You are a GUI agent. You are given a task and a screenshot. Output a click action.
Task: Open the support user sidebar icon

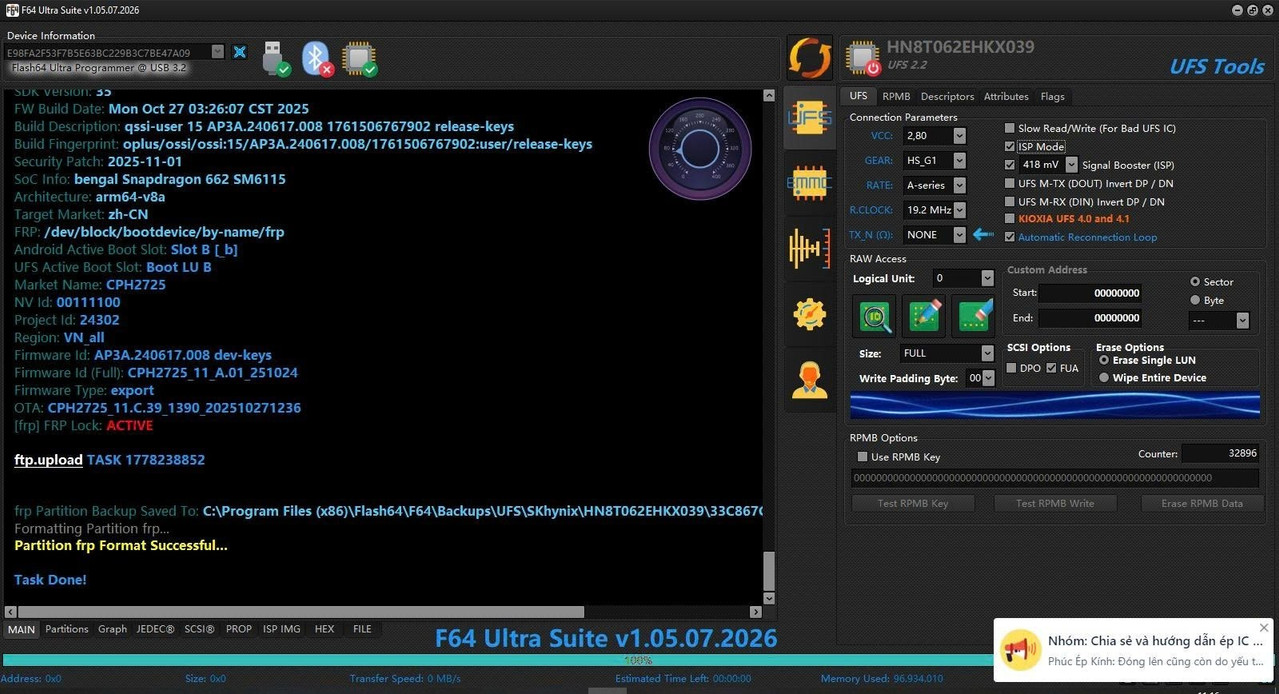click(810, 380)
